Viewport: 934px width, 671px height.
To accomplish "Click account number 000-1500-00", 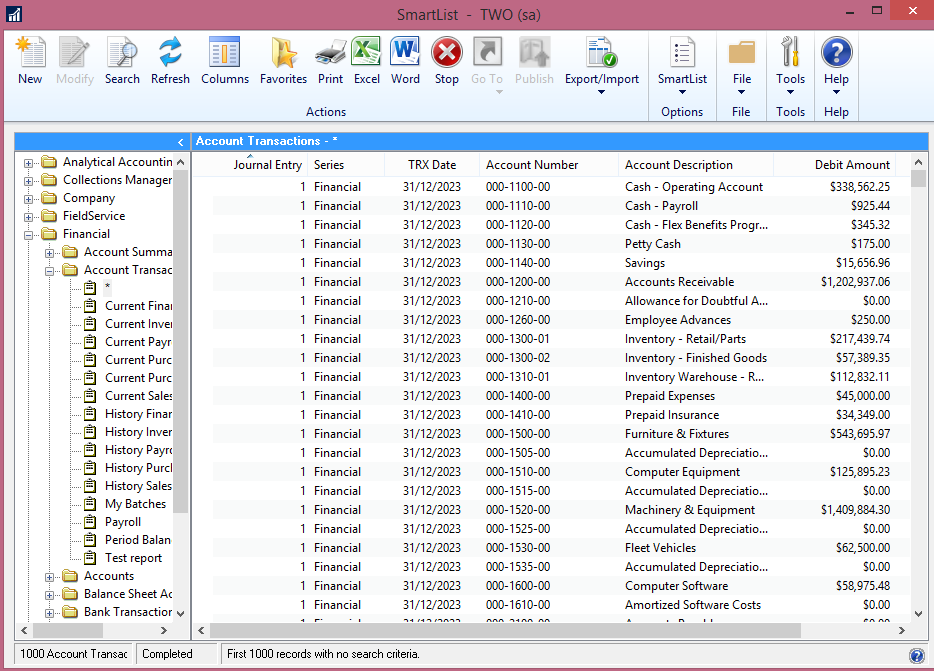I will pos(518,434).
